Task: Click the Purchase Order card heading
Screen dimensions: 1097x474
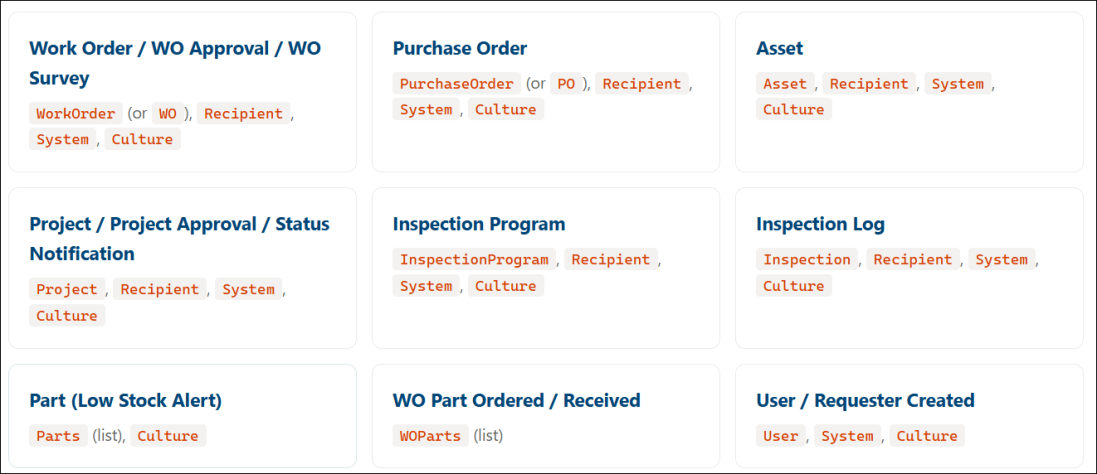Action: (x=460, y=48)
